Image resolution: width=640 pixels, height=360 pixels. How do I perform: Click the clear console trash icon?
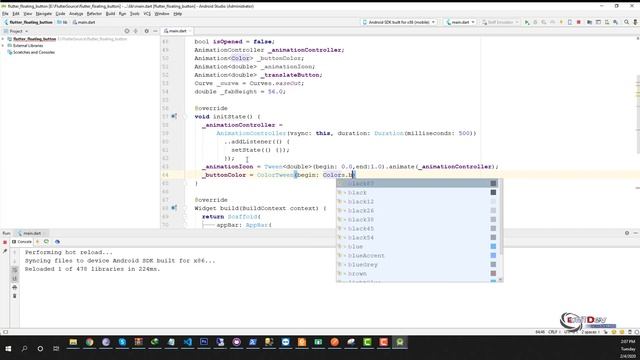15,296
